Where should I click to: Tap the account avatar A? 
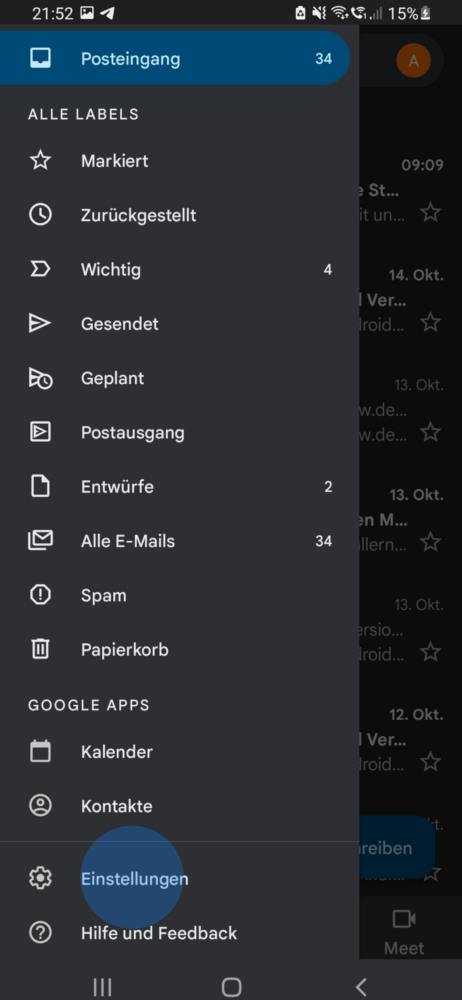[414, 61]
